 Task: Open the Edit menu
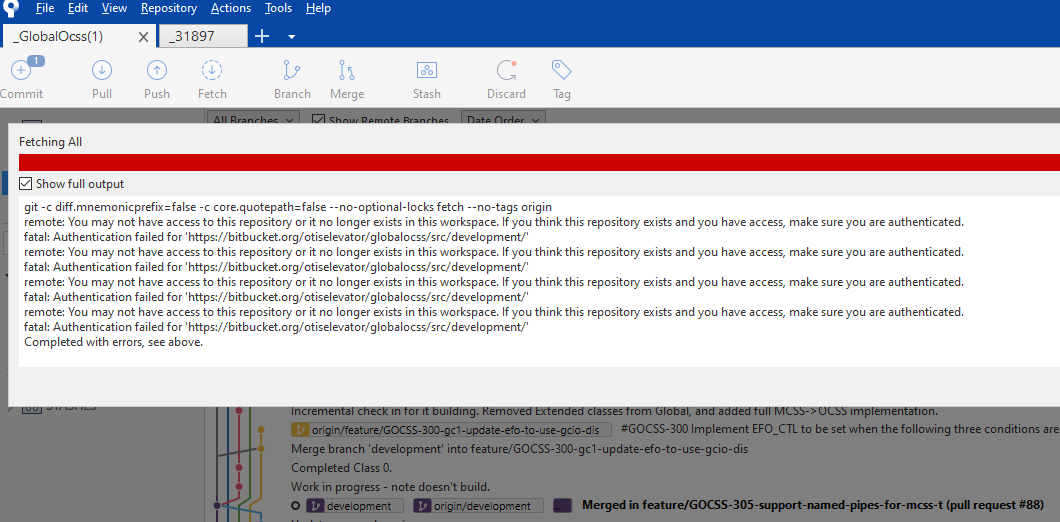(78, 9)
